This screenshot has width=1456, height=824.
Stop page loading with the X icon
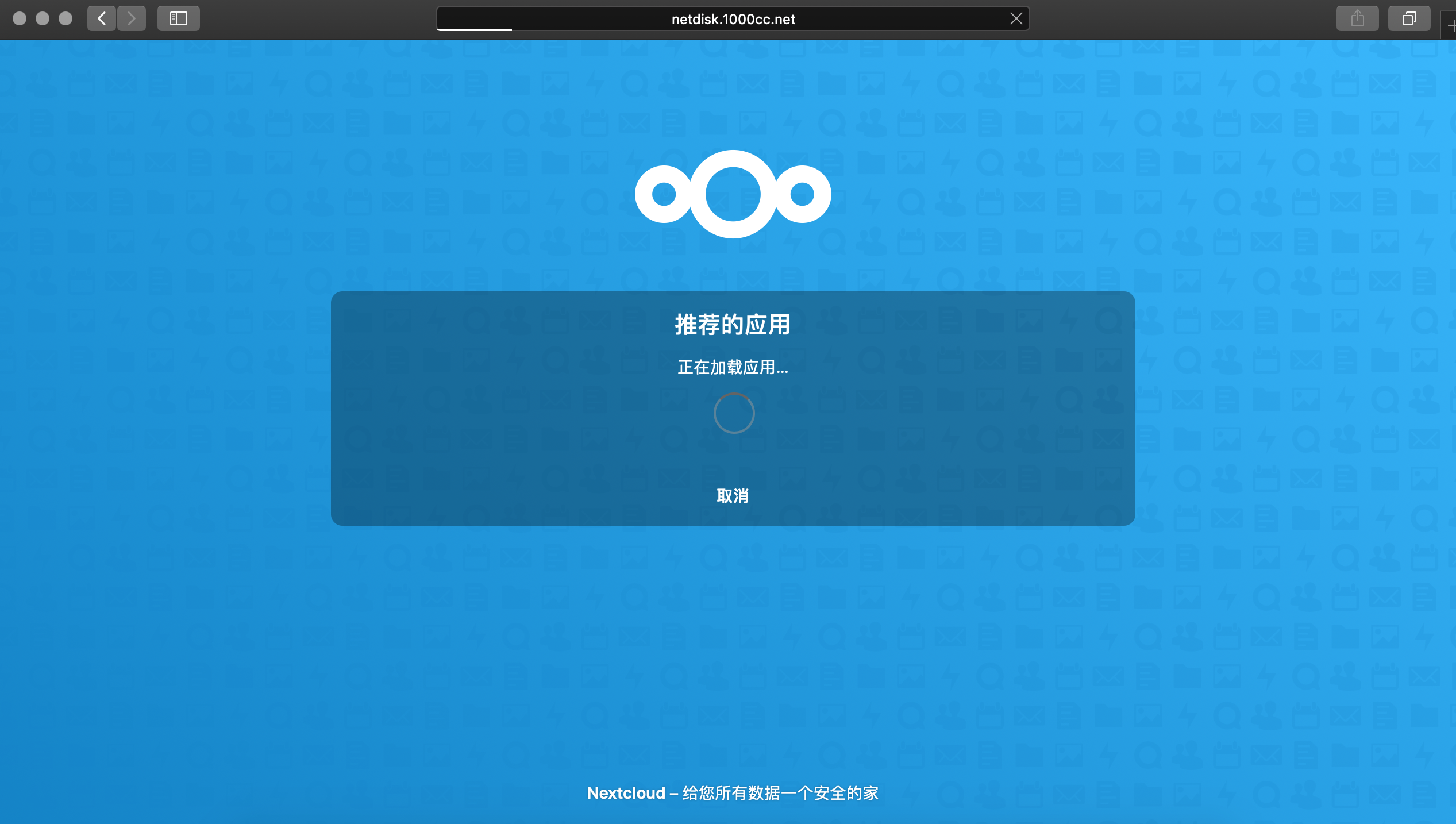(x=1016, y=18)
